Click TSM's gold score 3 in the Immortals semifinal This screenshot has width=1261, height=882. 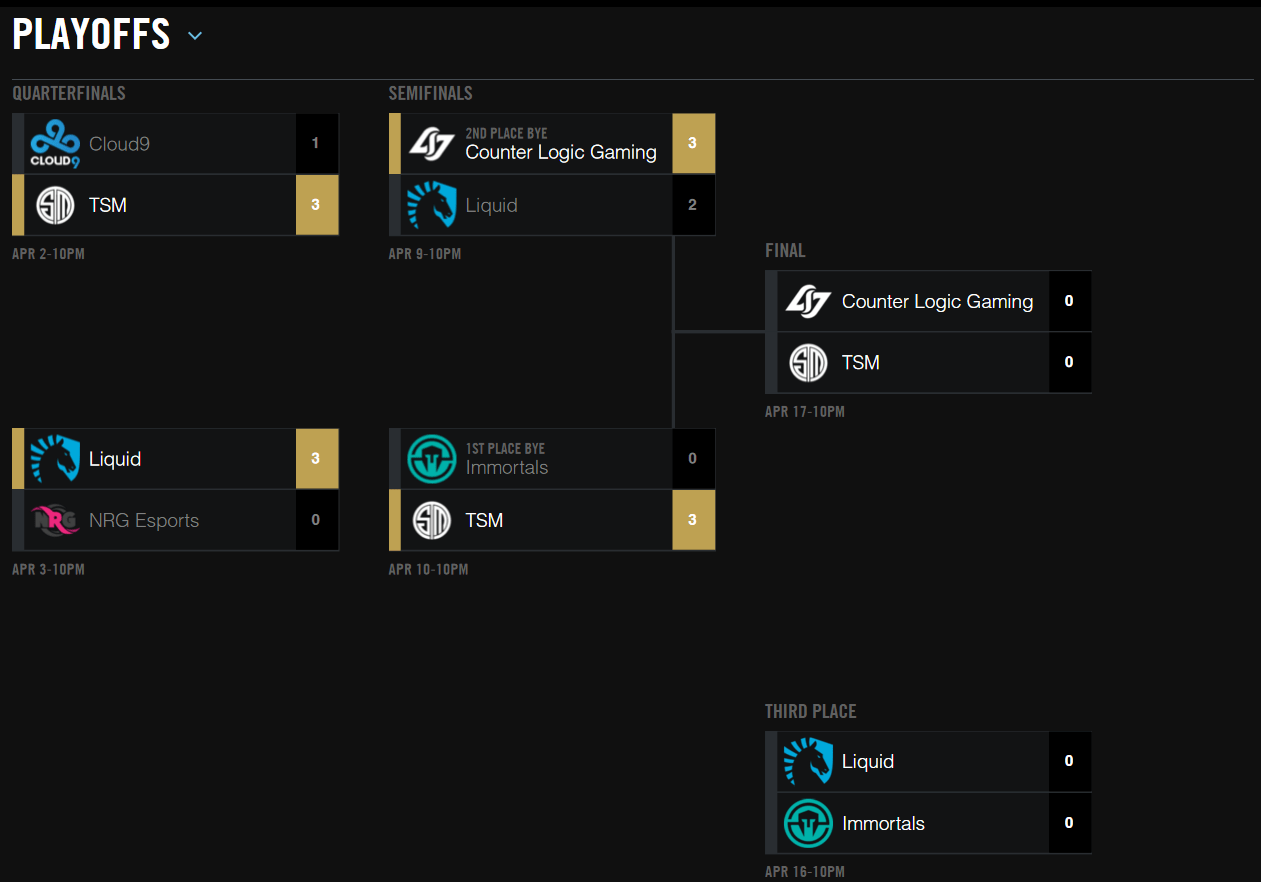pos(693,520)
